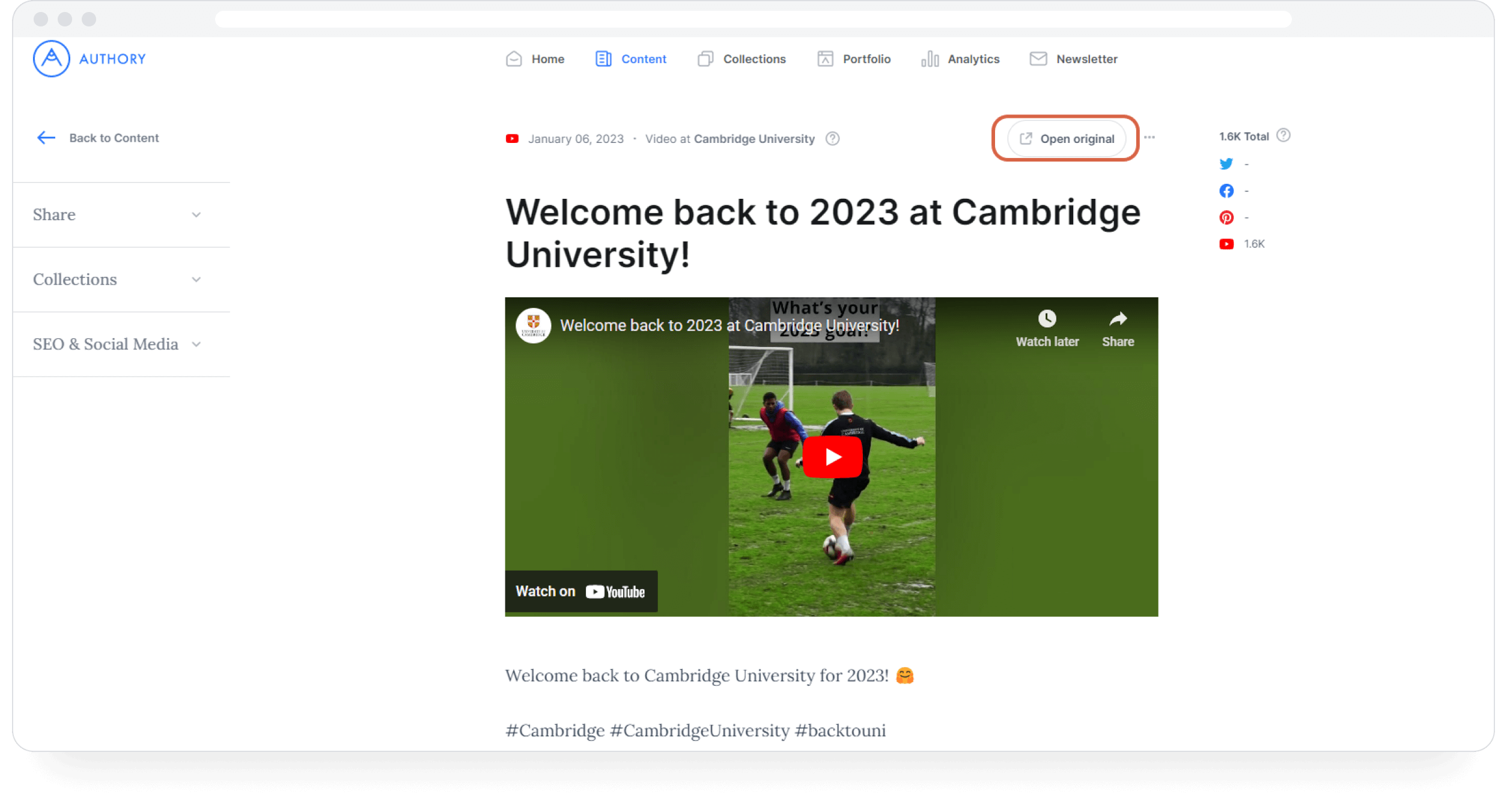
Task: Go Back to Content
Action: [x=98, y=138]
